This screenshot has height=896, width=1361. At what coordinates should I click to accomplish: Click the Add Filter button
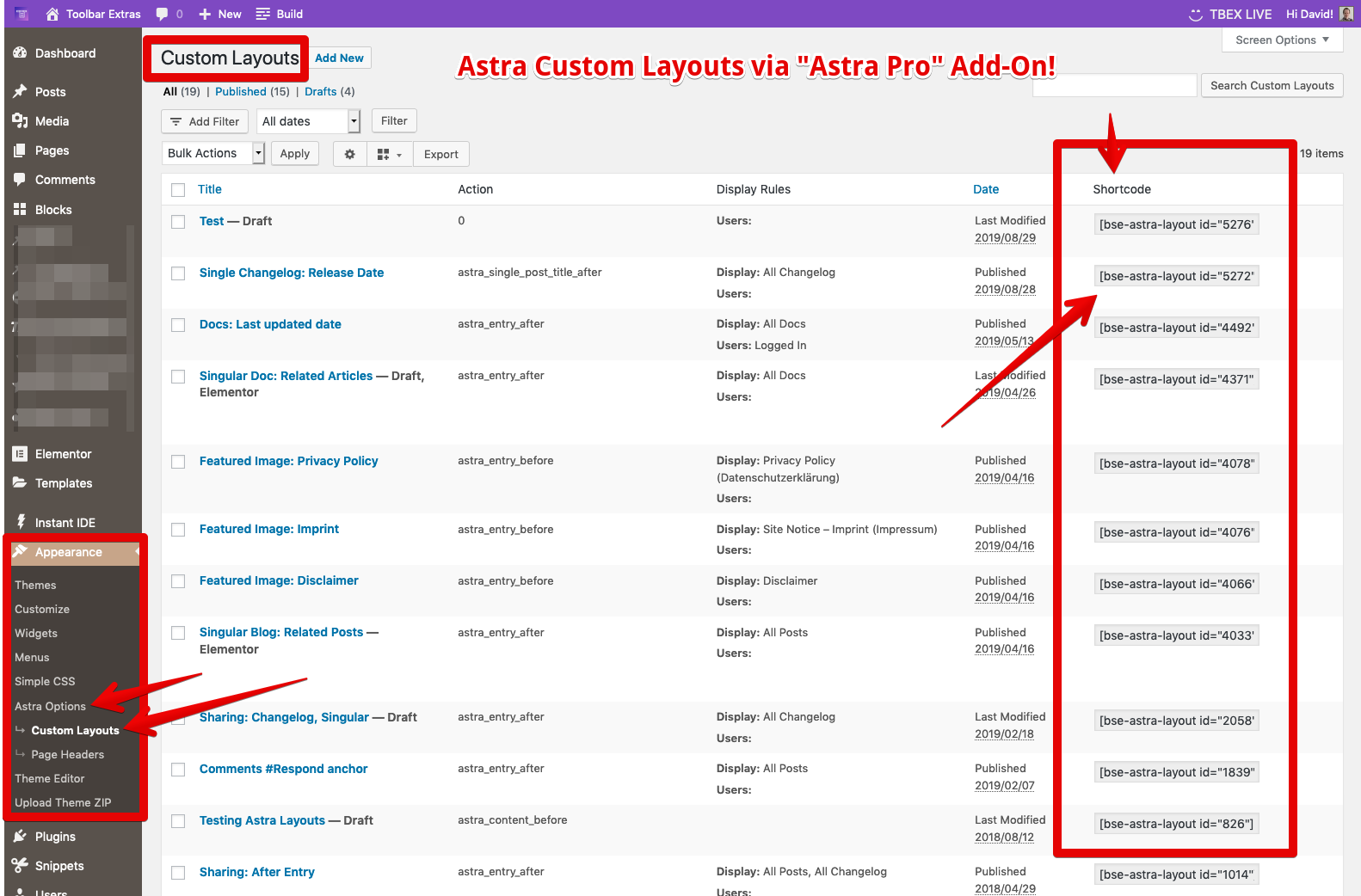pyautogui.click(x=205, y=121)
